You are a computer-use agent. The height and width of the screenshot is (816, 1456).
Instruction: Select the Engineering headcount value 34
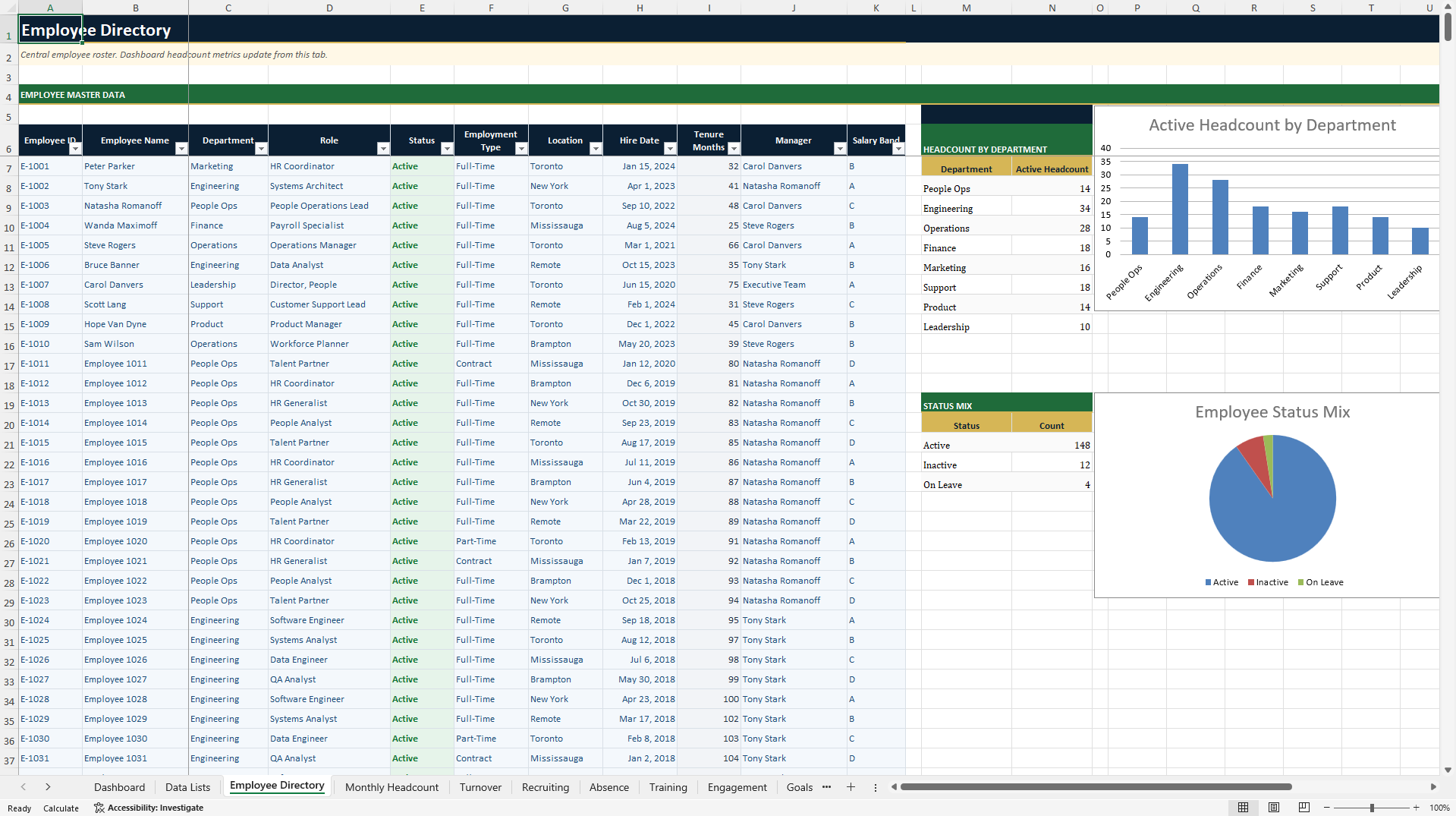coord(1052,209)
